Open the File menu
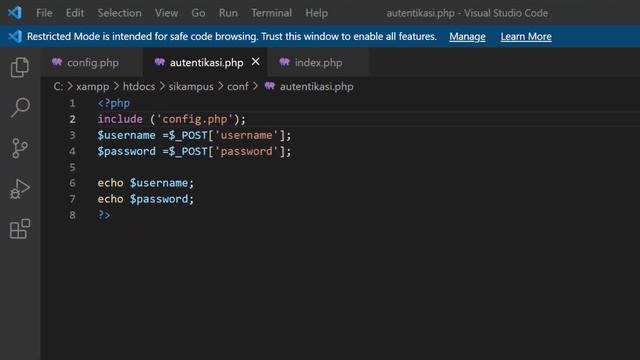Viewport: 640px width, 360px height. 44,13
